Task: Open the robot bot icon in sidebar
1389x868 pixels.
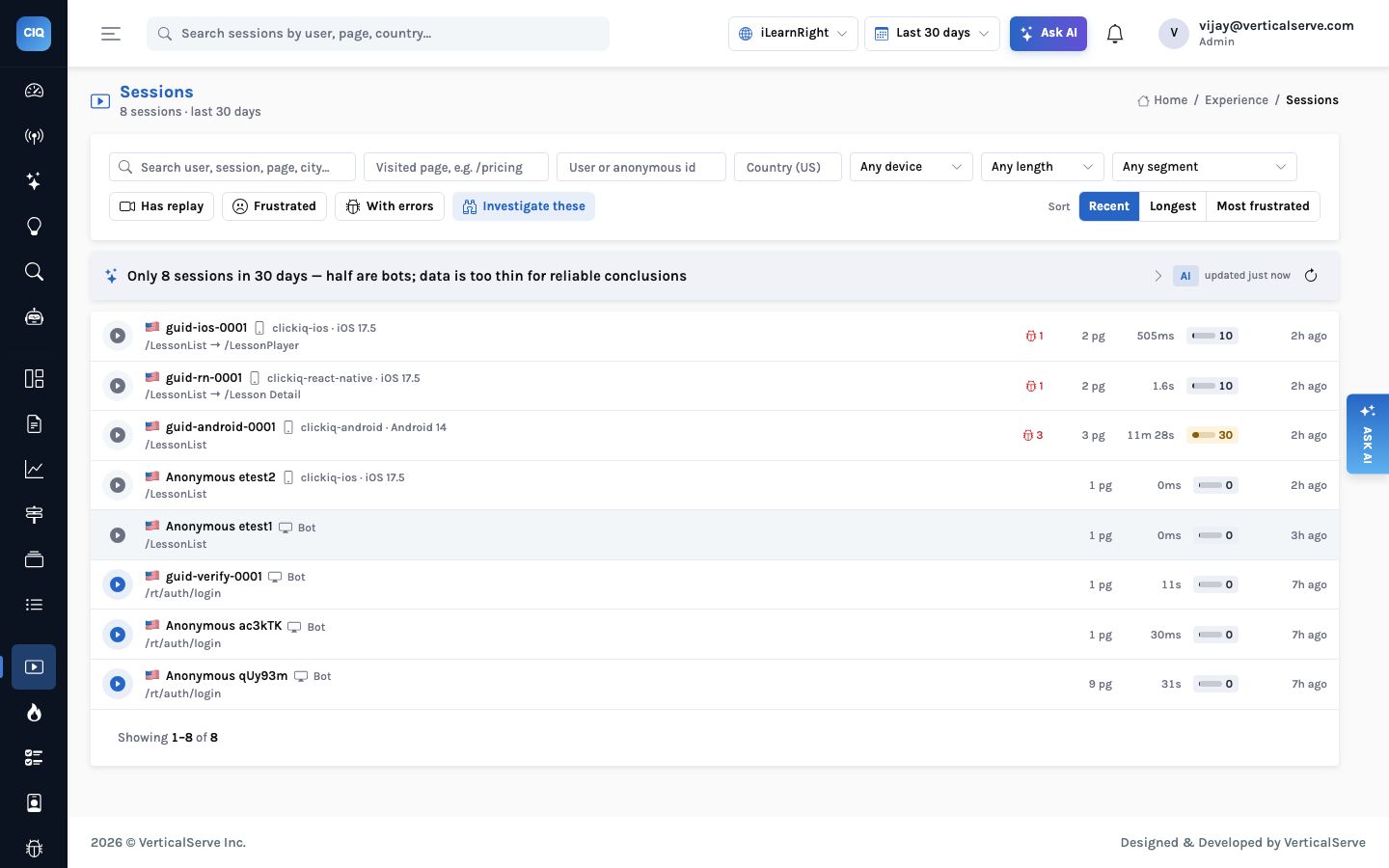Action: pyautogui.click(x=34, y=317)
